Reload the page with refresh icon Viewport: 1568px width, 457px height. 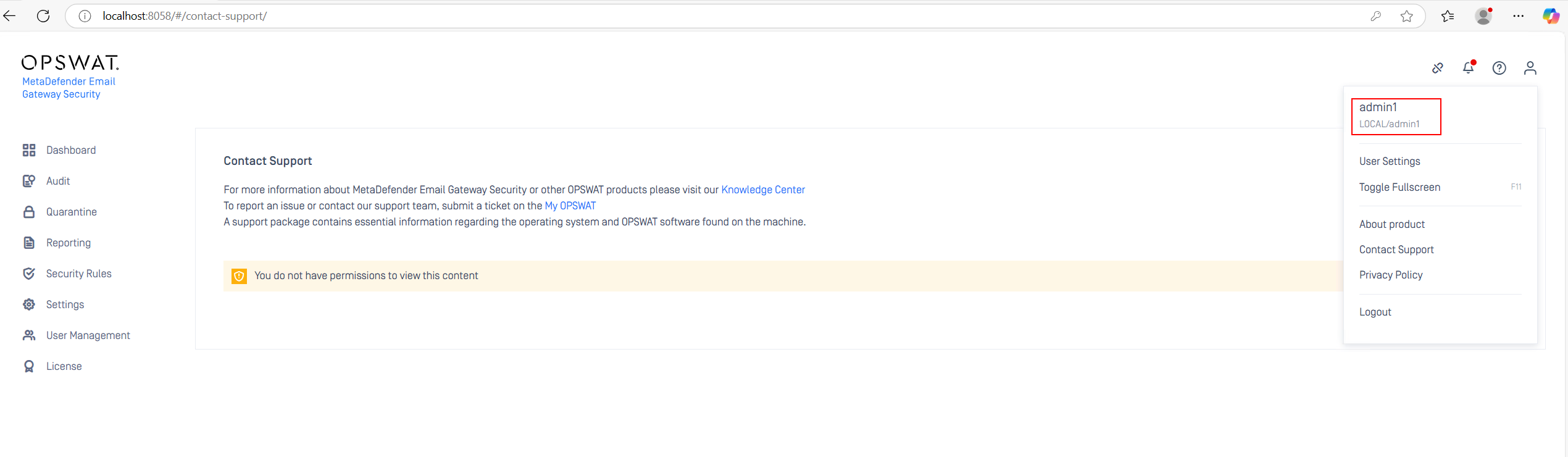tap(43, 16)
